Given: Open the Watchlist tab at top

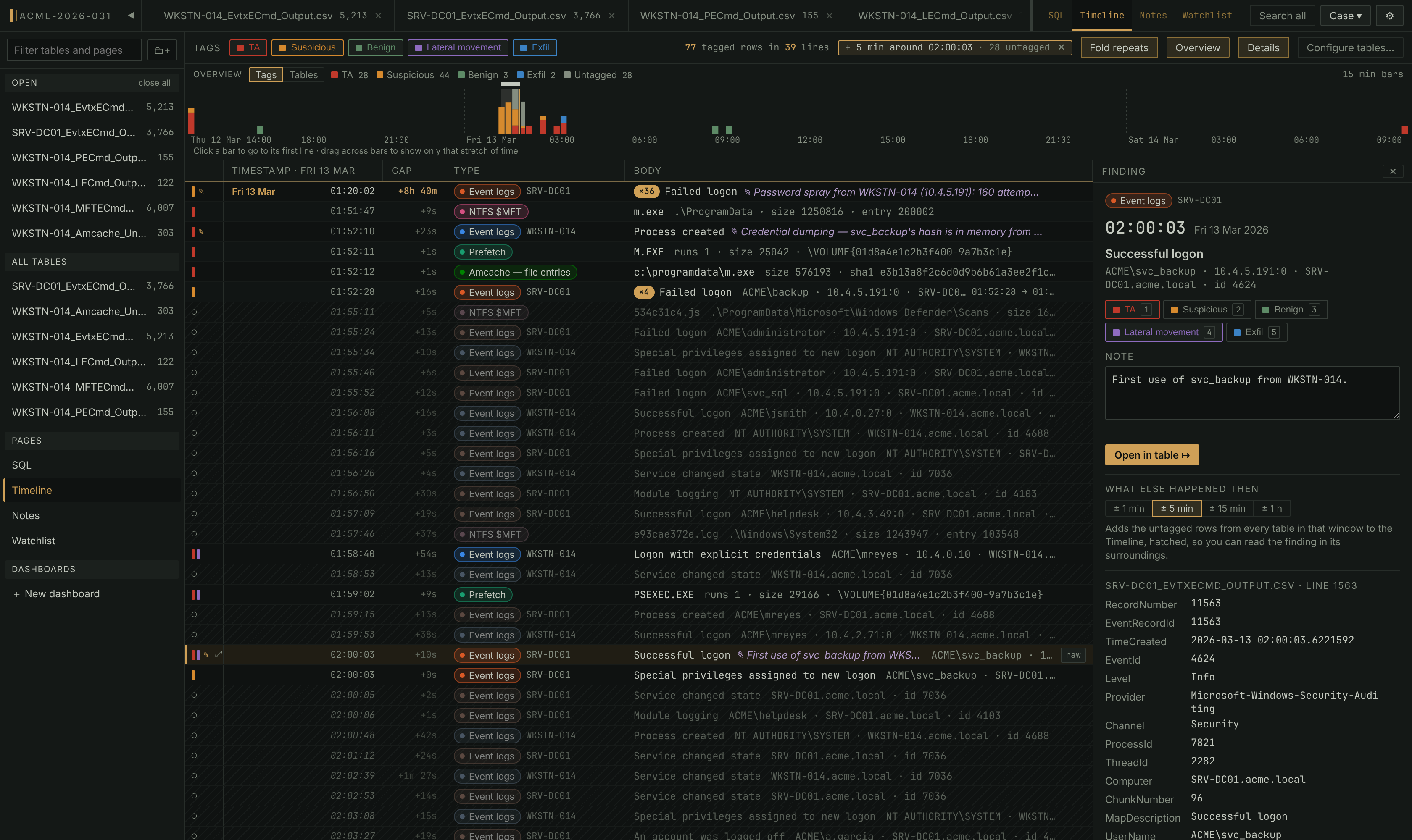Looking at the screenshot, I should [1207, 15].
